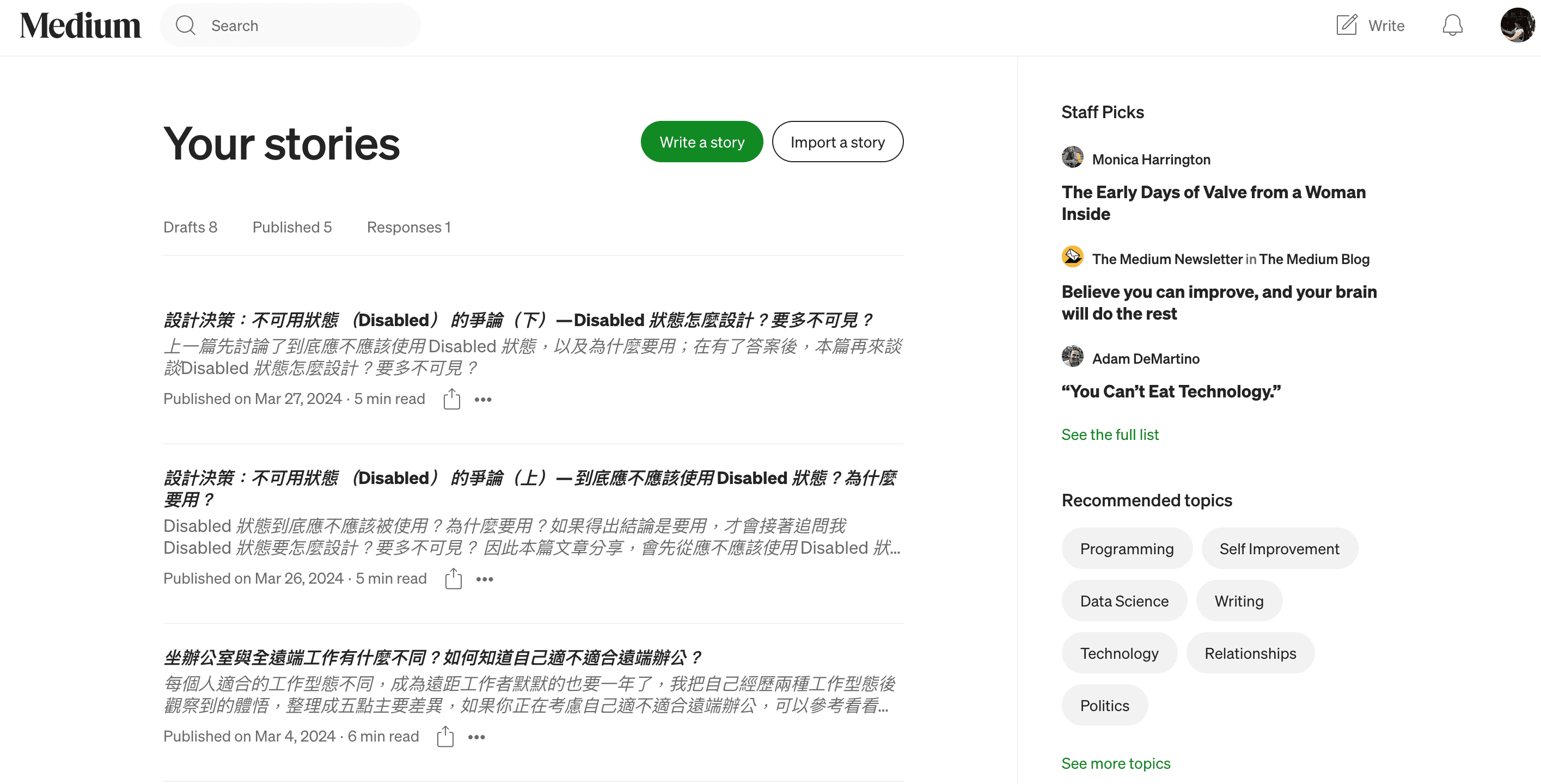Switch to the Responses tab

[408, 227]
